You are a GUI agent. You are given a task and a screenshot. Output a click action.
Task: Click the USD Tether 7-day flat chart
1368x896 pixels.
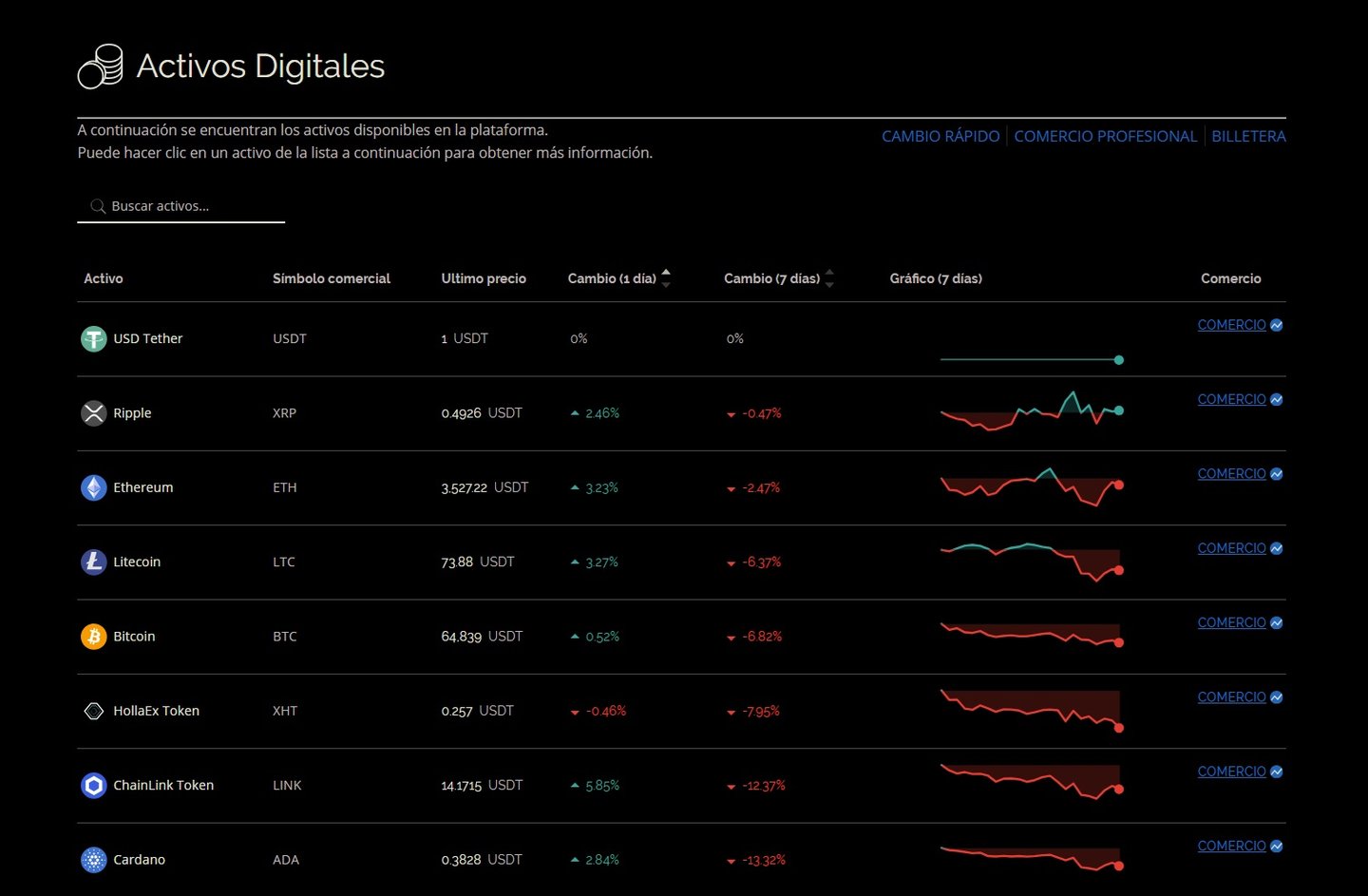[x=1032, y=360]
